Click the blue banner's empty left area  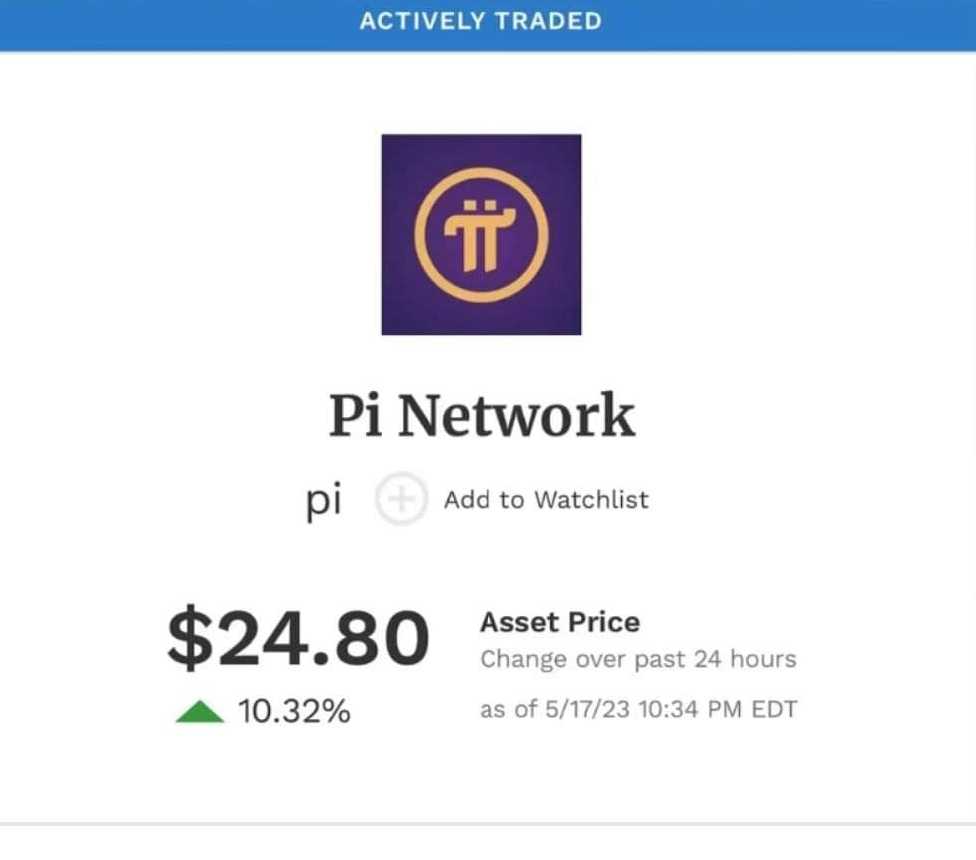tap(150, 22)
